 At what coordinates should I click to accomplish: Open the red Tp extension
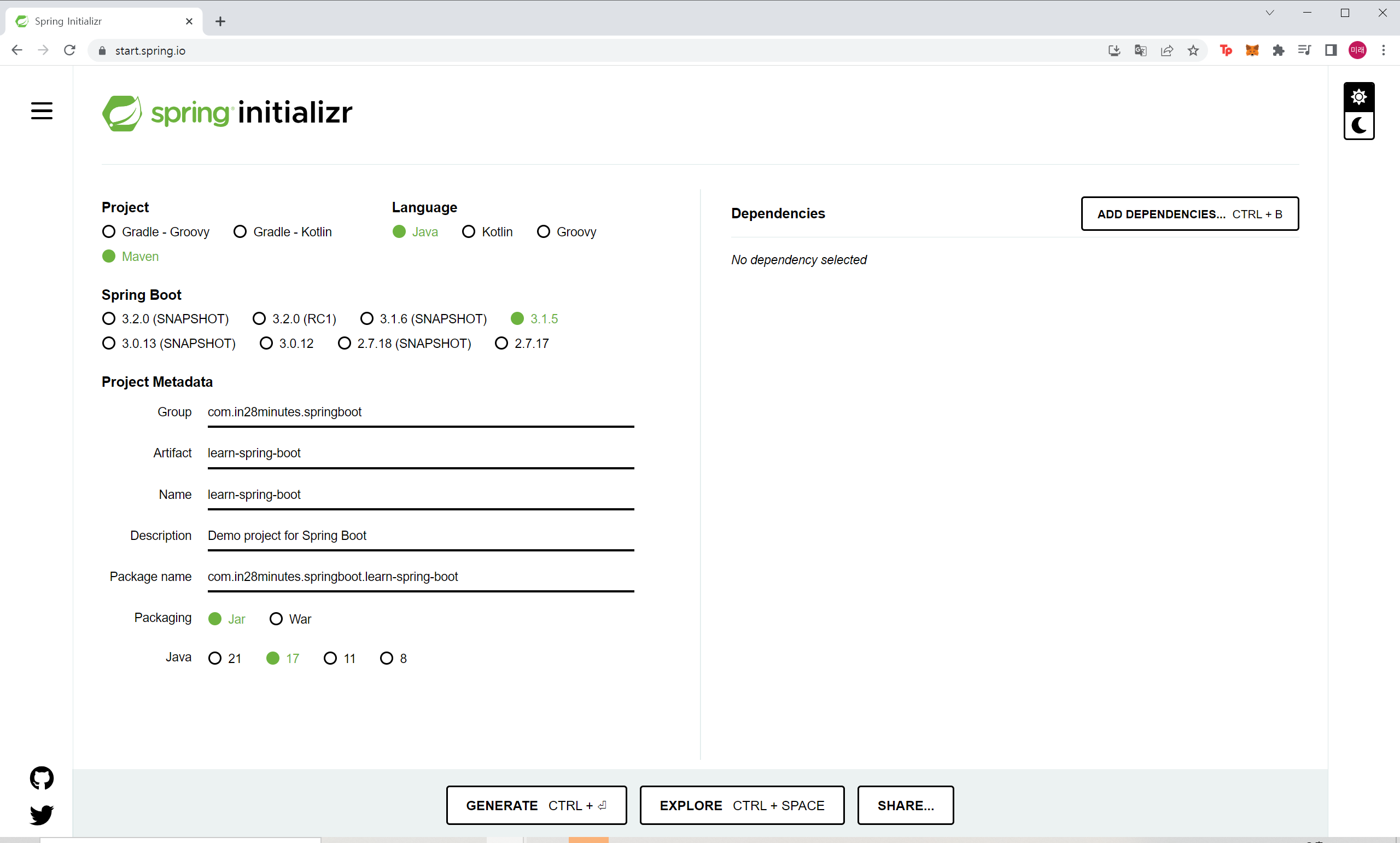[x=1226, y=50]
